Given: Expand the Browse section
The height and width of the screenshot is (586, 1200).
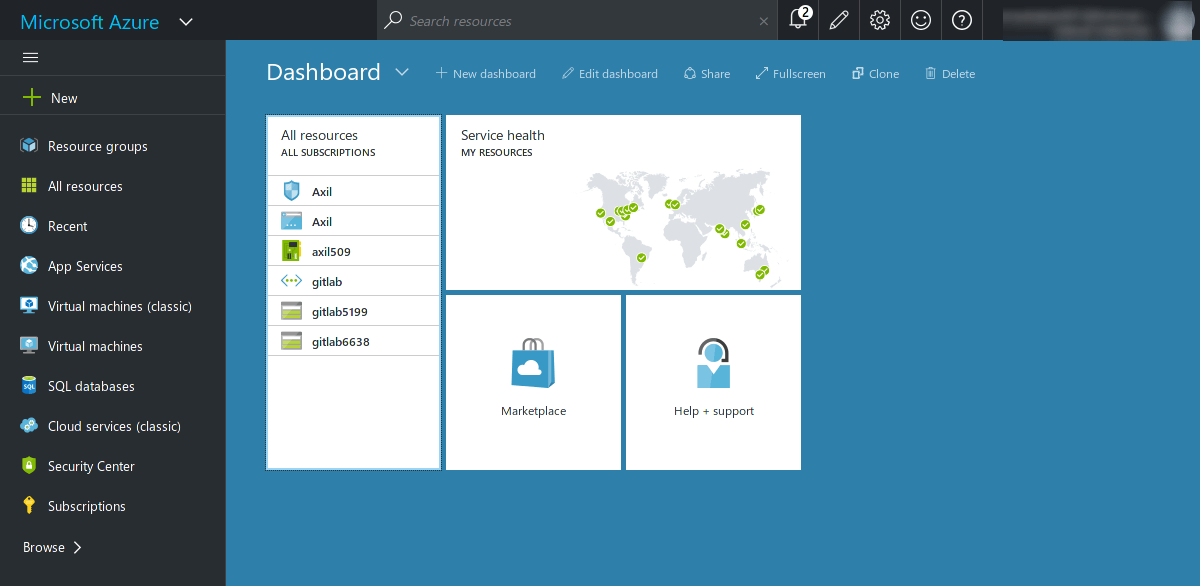Looking at the screenshot, I should click(x=48, y=547).
